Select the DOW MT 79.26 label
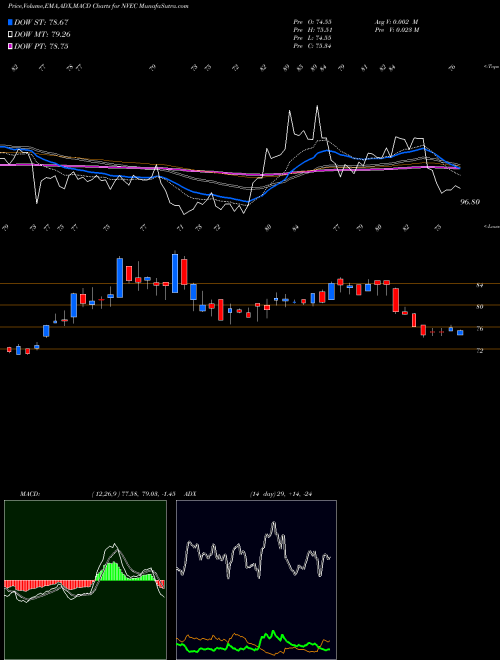 click(x=42, y=35)
